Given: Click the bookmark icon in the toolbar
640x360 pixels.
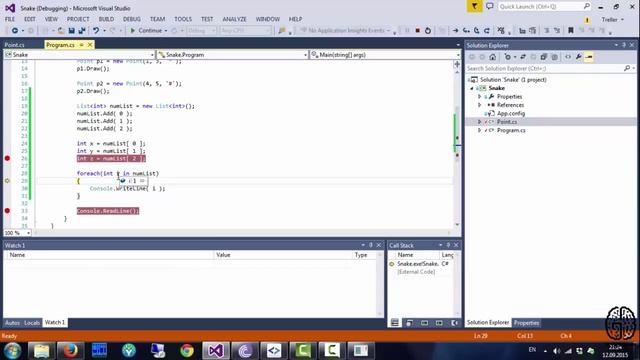Looking at the screenshot, I should click(x=571, y=31).
